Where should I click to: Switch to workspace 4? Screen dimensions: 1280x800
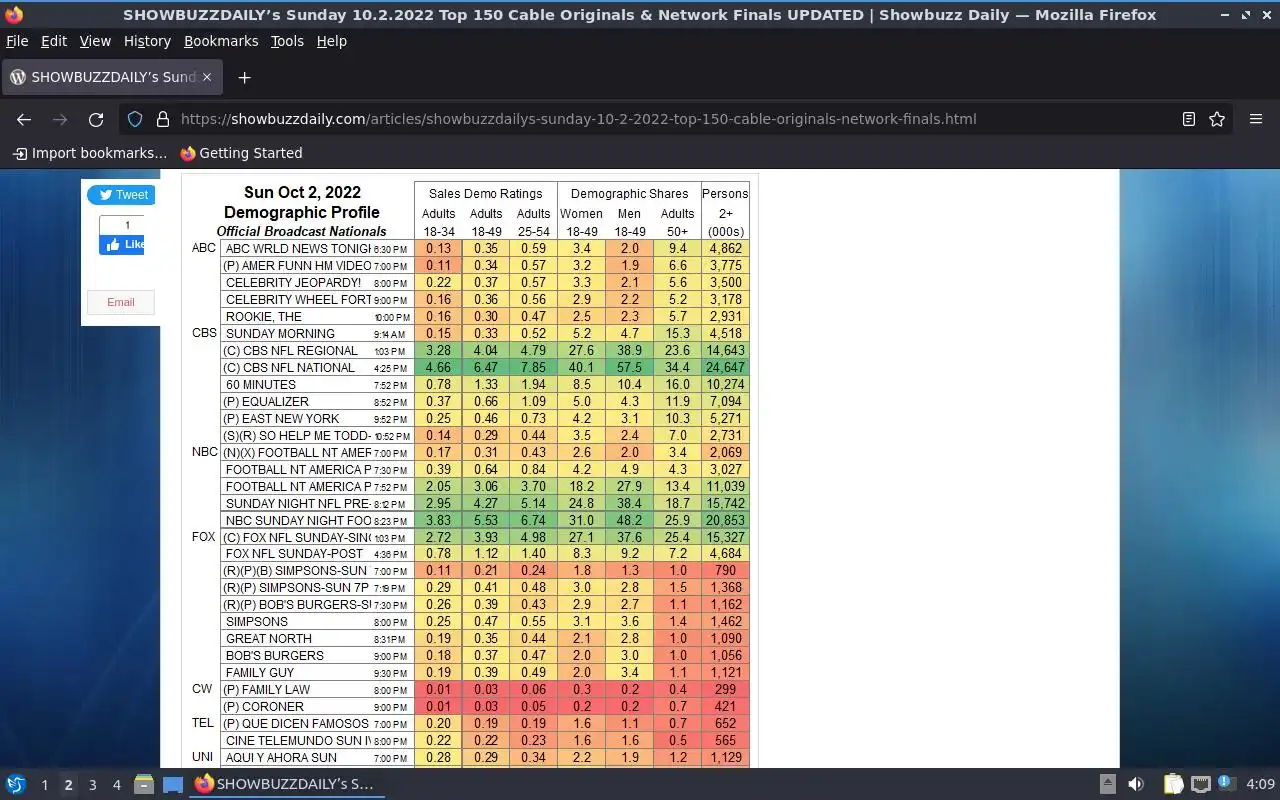pos(116,785)
